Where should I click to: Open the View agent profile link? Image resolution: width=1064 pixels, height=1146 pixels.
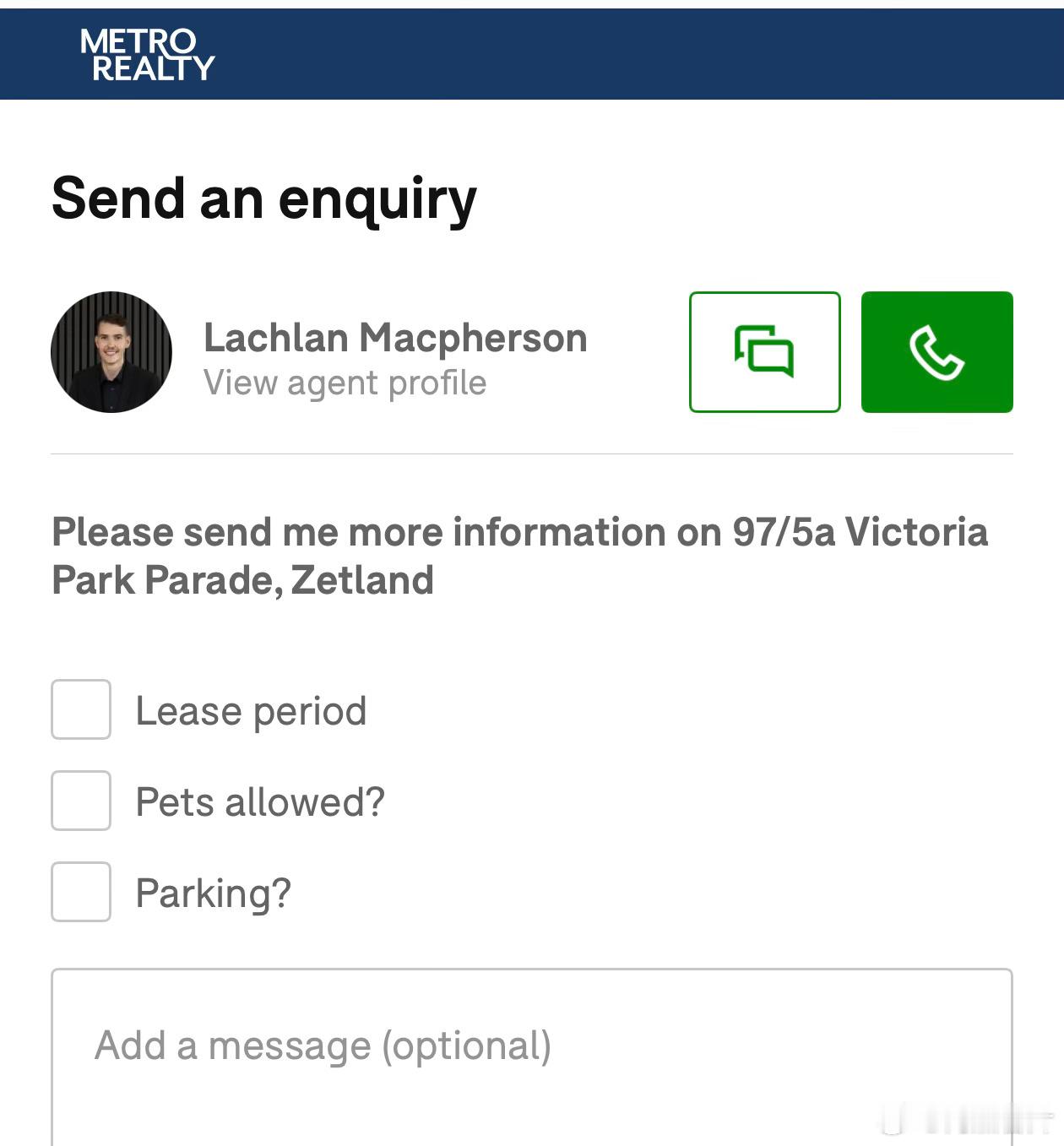coord(345,383)
